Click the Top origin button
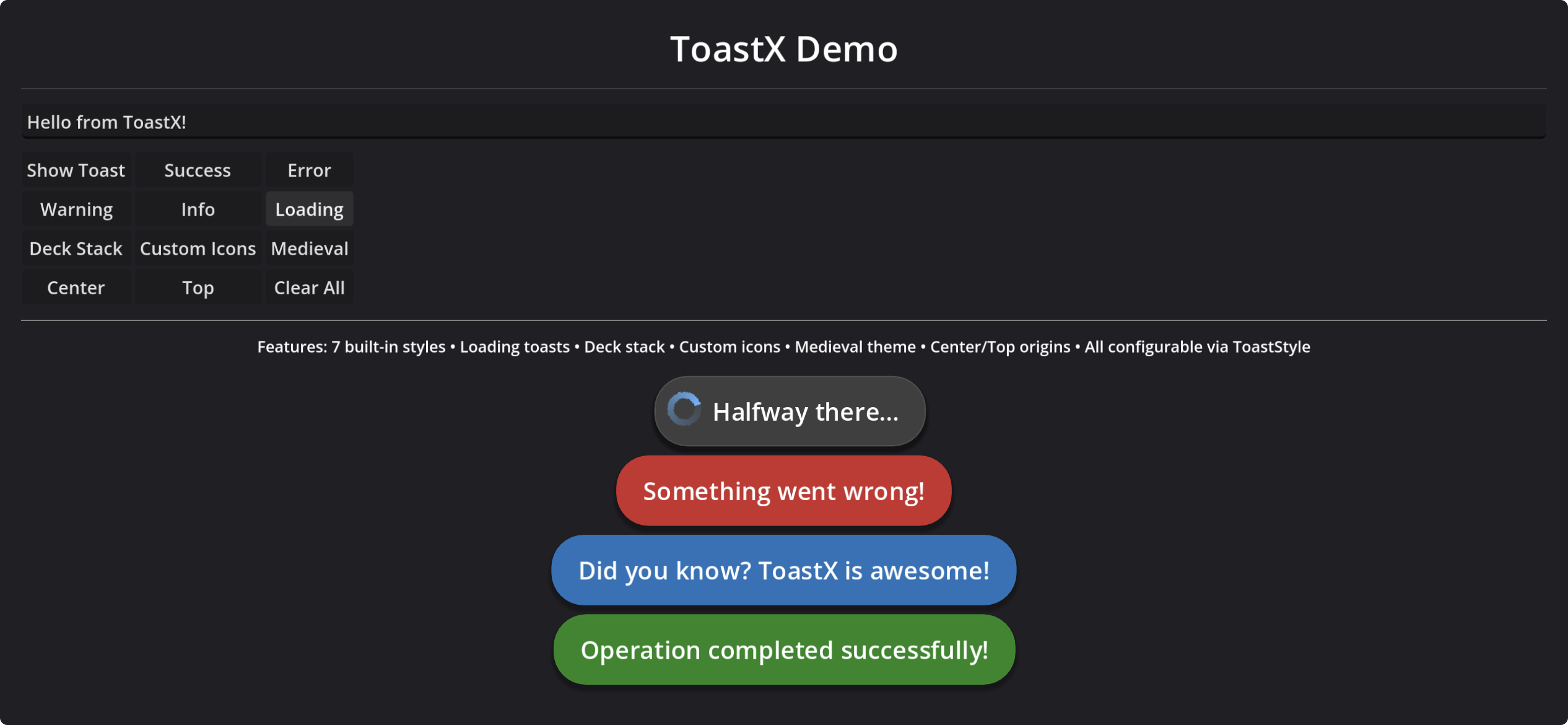The height and width of the screenshot is (725, 1568). point(198,288)
